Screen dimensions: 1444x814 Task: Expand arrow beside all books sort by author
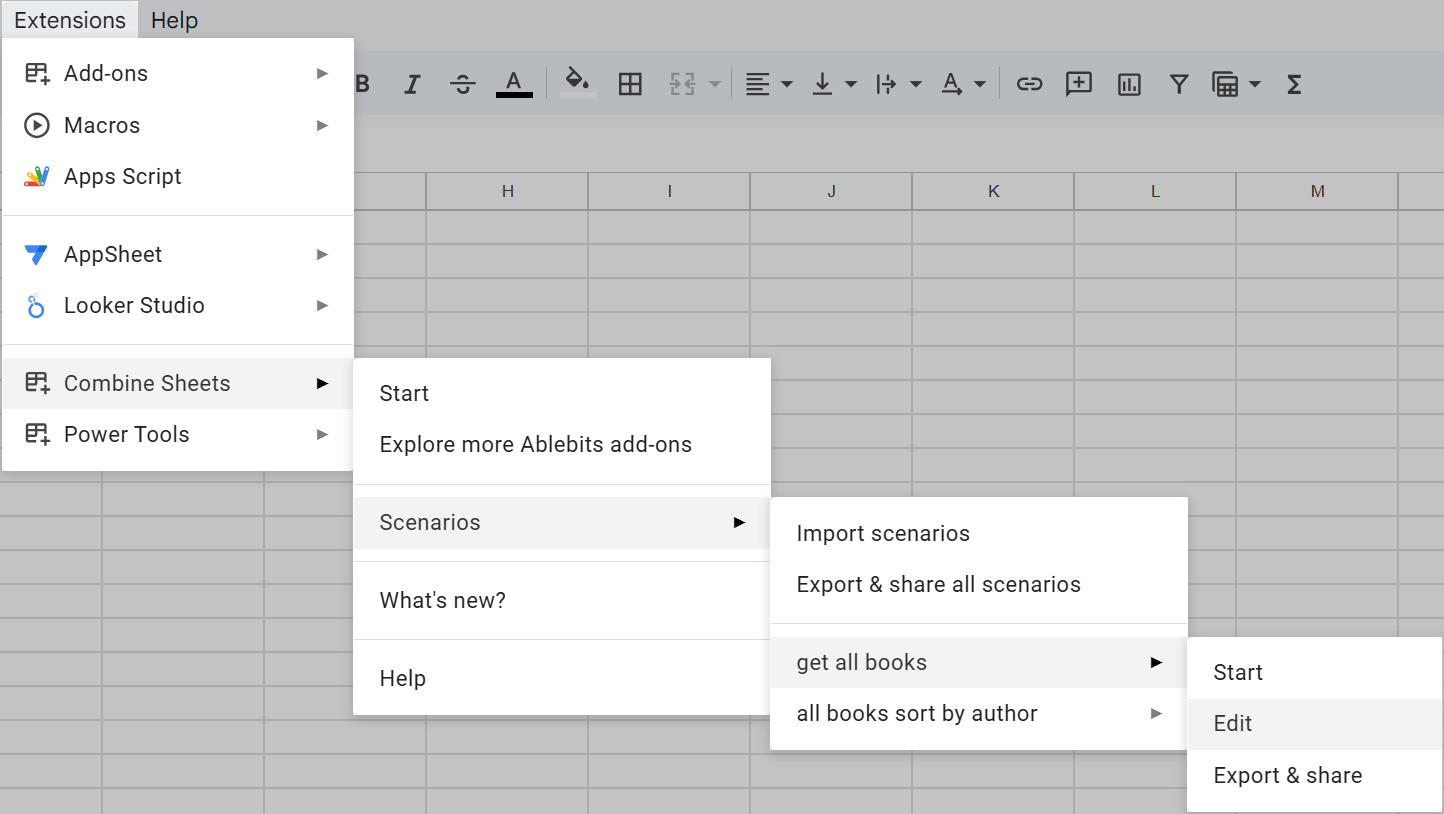coord(1156,713)
